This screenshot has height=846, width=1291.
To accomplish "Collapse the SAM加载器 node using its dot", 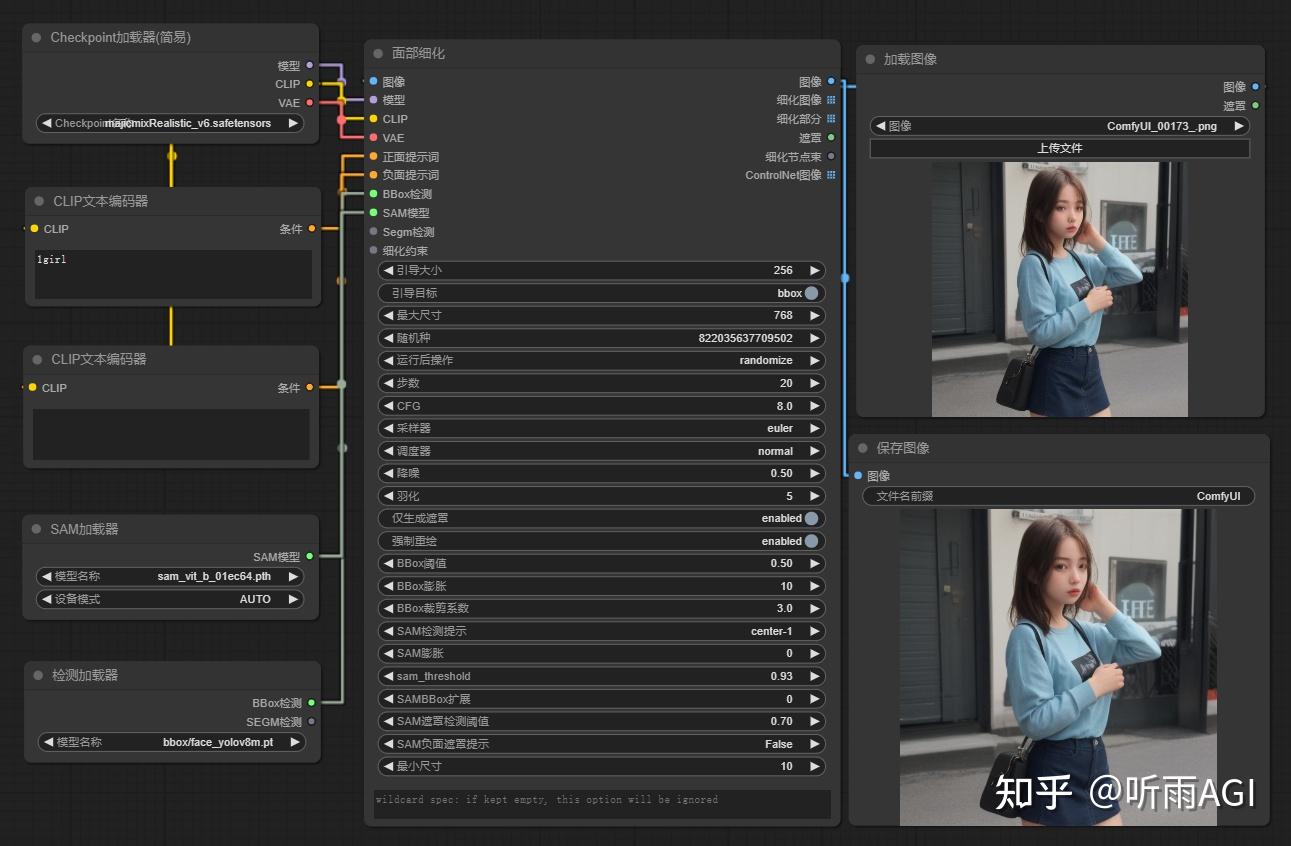I will pos(36,529).
